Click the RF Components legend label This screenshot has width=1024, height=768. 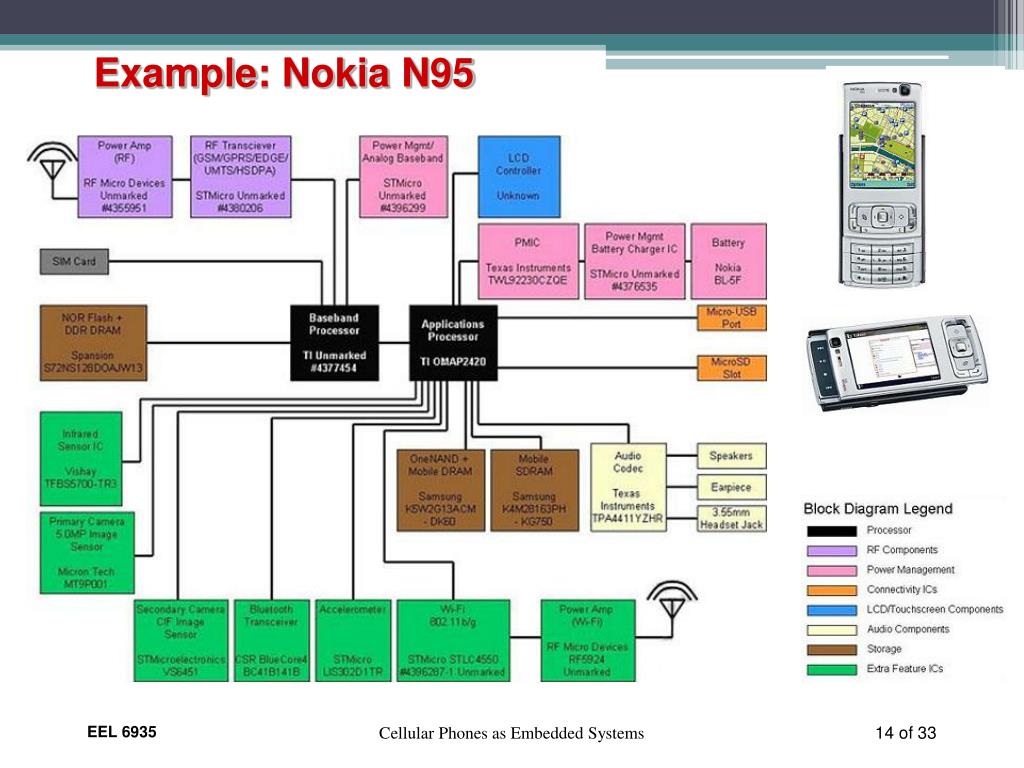point(902,550)
